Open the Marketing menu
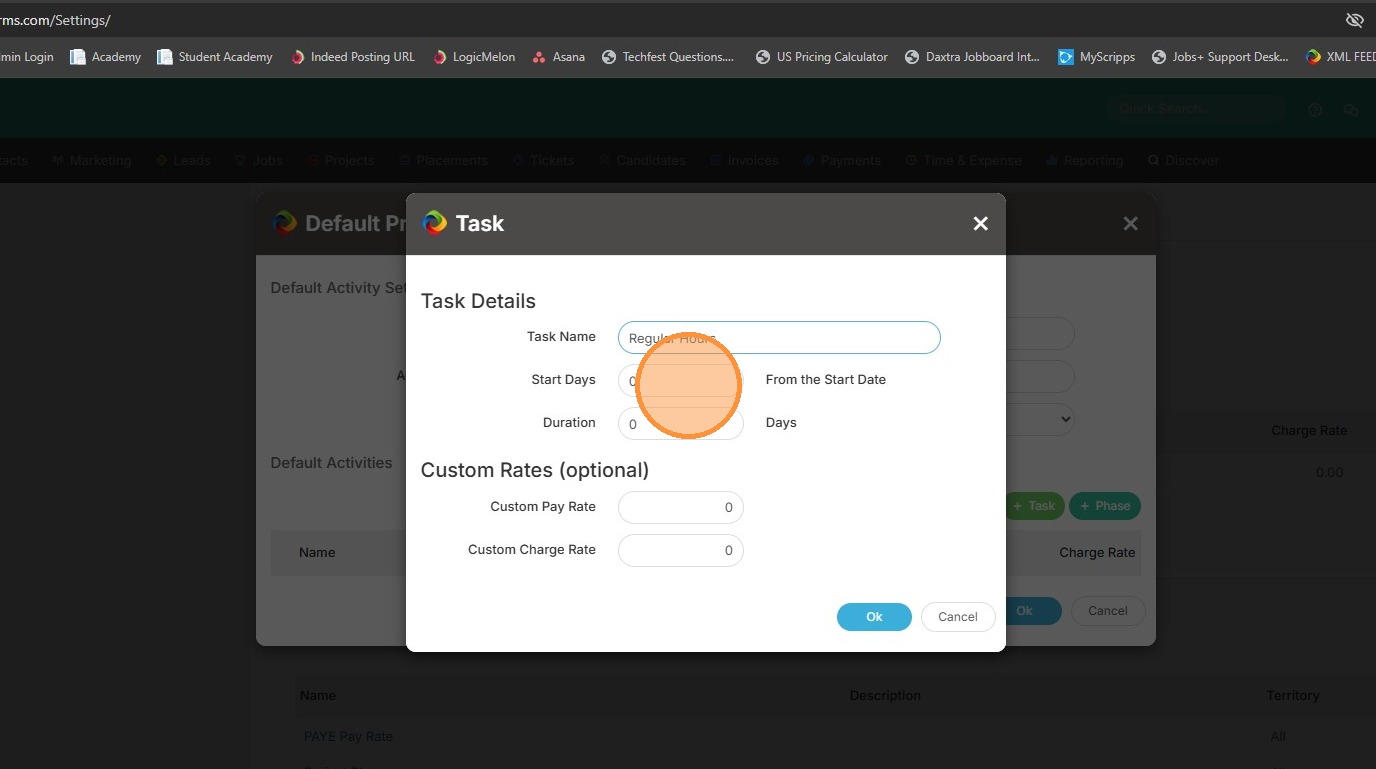Screen dimensions: 1376x769 91,160
